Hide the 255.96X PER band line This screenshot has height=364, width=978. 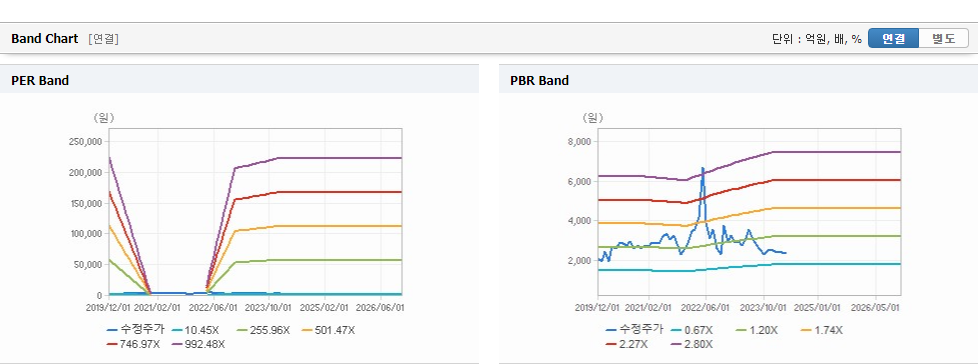[264, 330]
